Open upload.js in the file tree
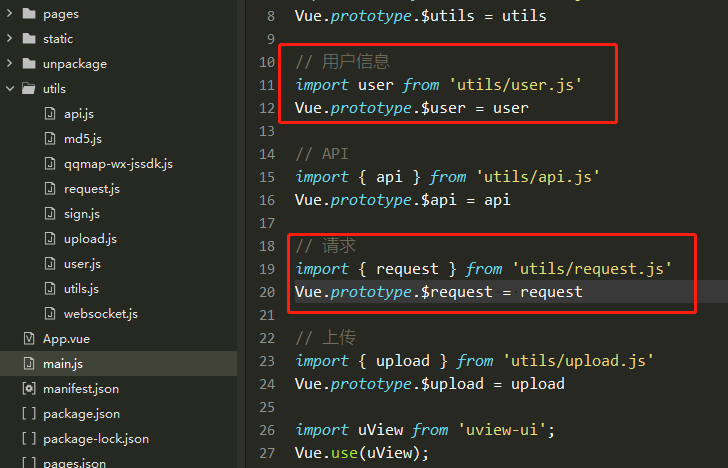 [x=90, y=239]
